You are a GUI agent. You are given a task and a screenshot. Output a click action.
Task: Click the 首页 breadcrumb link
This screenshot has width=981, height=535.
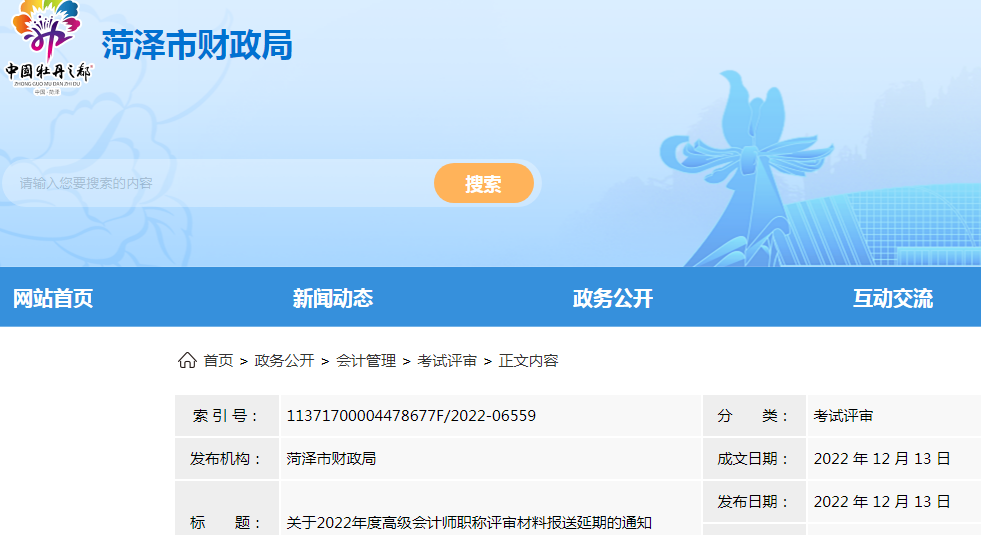point(218,361)
